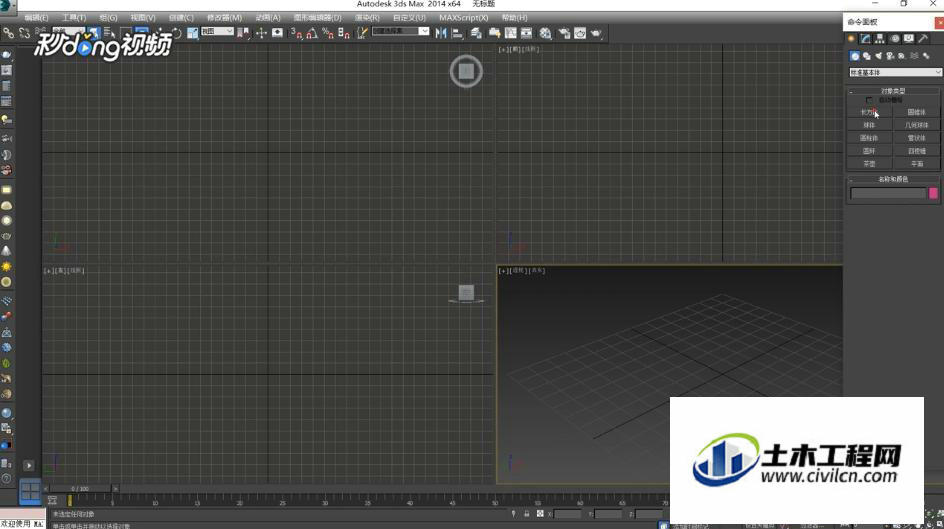Open the Material Editor icon
This screenshot has width=944, height=529.
(x=545, y=32)
